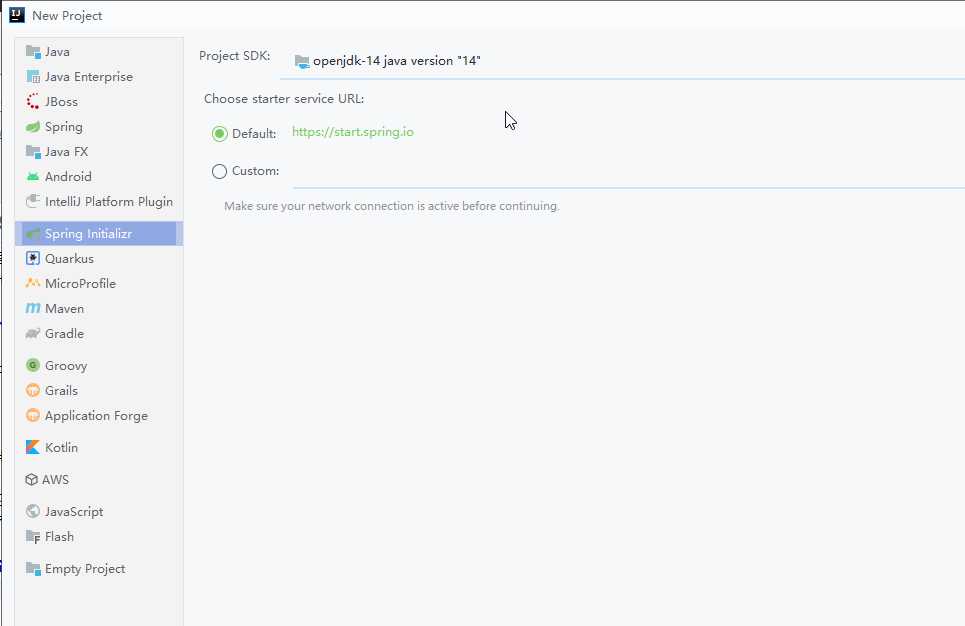Select the Default starter URL radio button
Image resolution: width=965 pixels, height=626 pixels.
click(220, 134)
